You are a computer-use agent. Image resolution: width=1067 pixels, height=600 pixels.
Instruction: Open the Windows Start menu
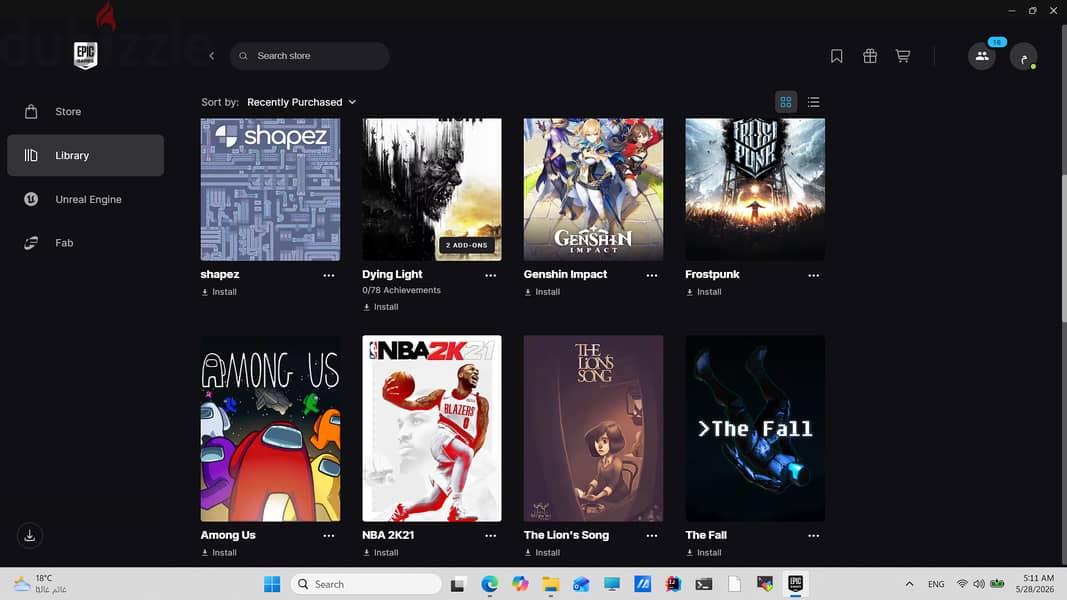coord(272,584)
